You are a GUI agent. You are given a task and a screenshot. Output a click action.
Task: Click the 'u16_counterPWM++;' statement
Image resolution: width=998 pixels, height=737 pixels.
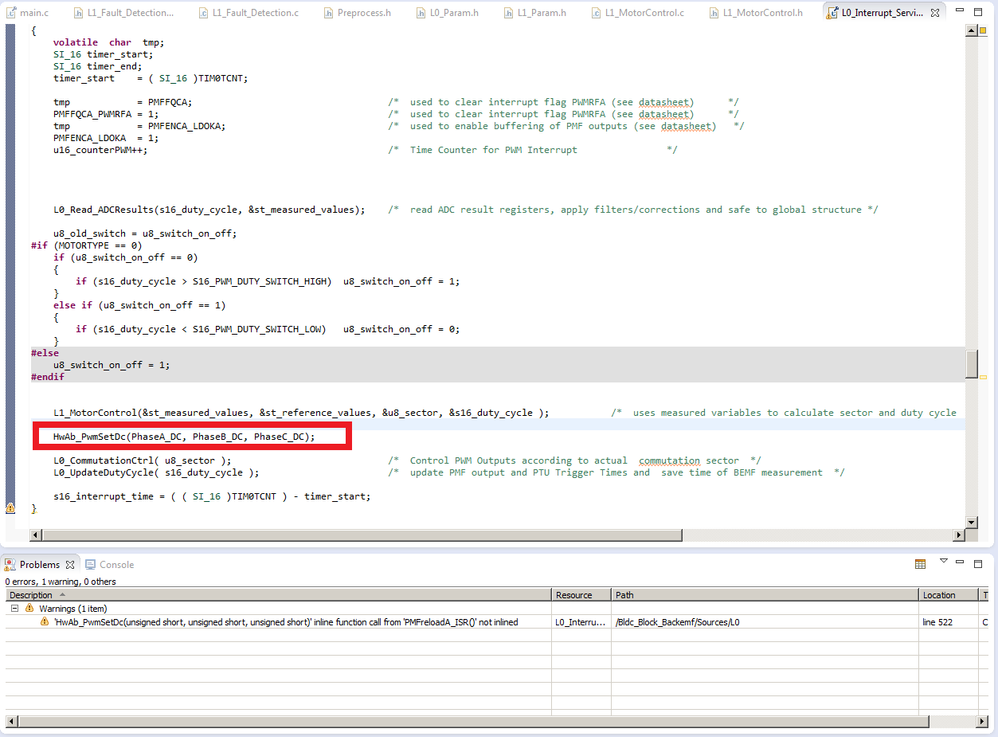(100, 150)
